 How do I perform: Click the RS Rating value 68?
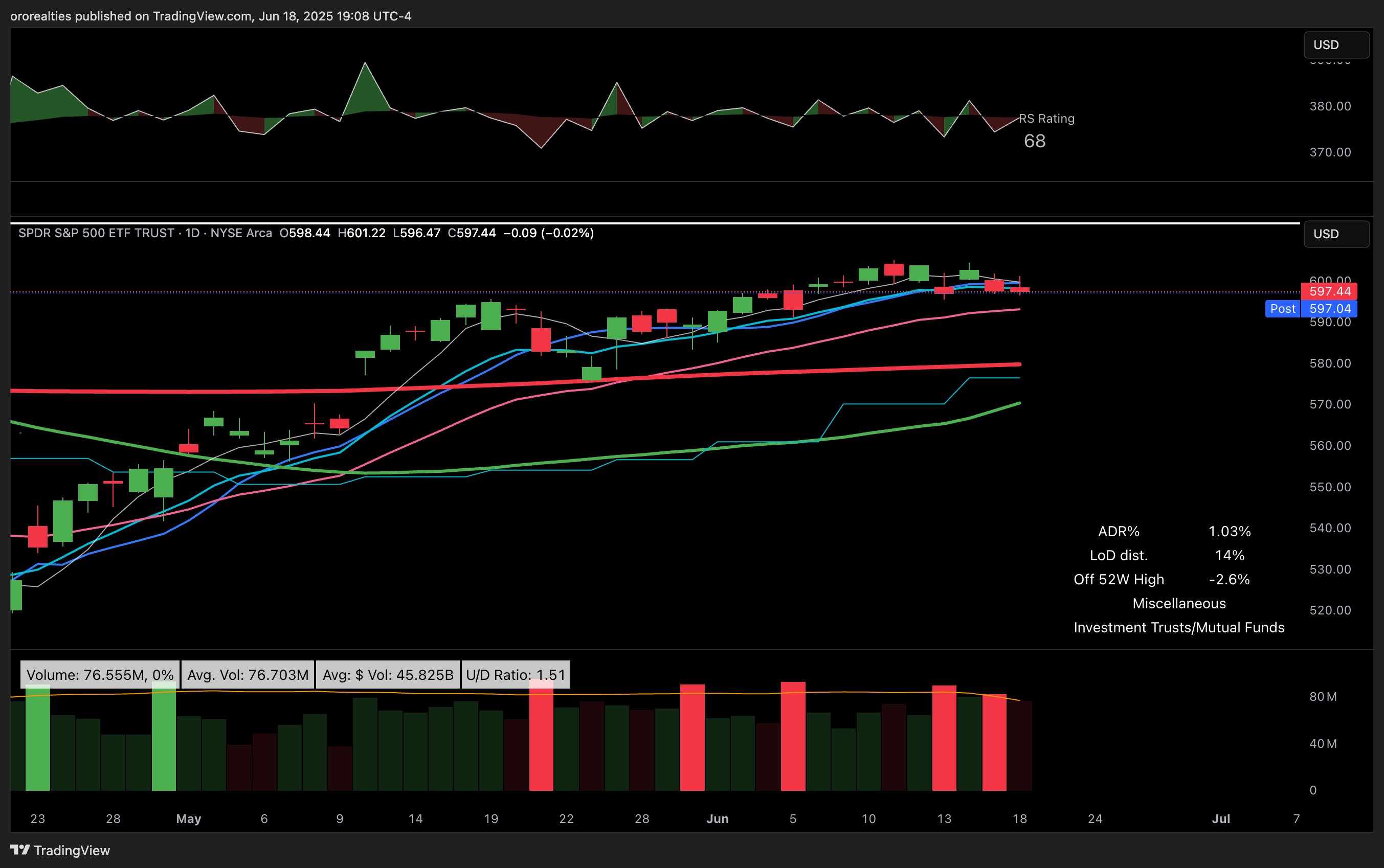click(1035, 141)
